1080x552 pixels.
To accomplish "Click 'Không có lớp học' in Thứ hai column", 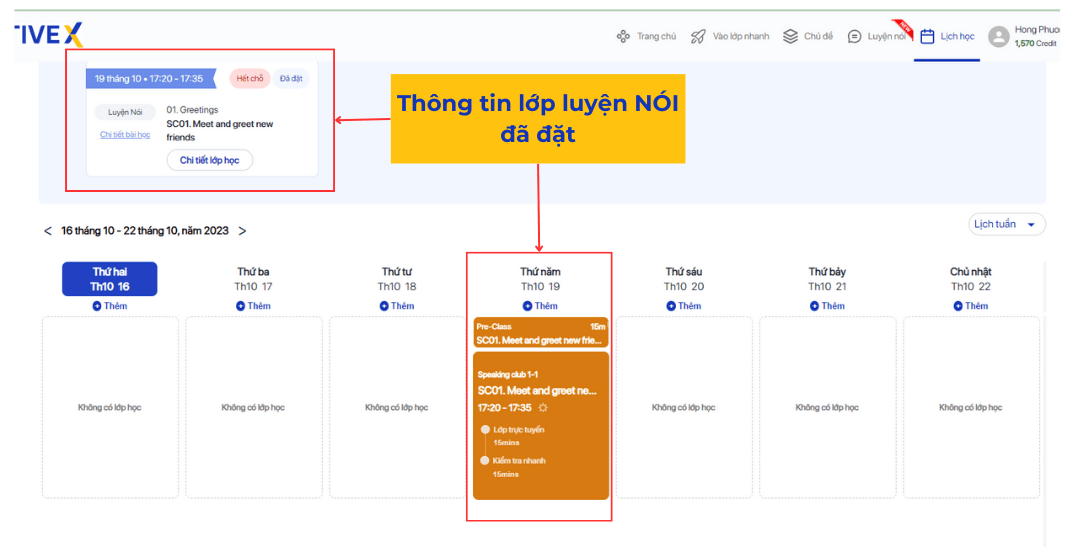I will 110,407.
